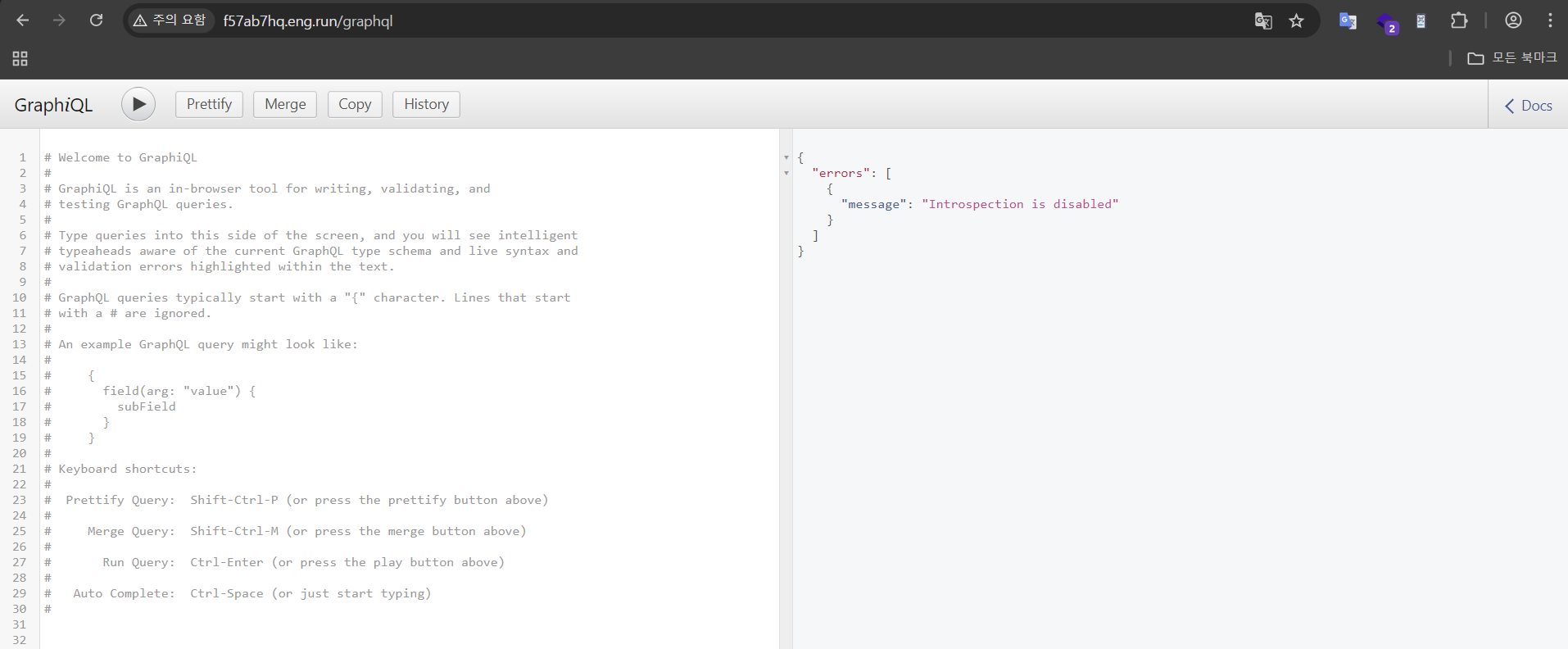
Task: Open the Chrome three-dot menu
Action: [1550, 20]
